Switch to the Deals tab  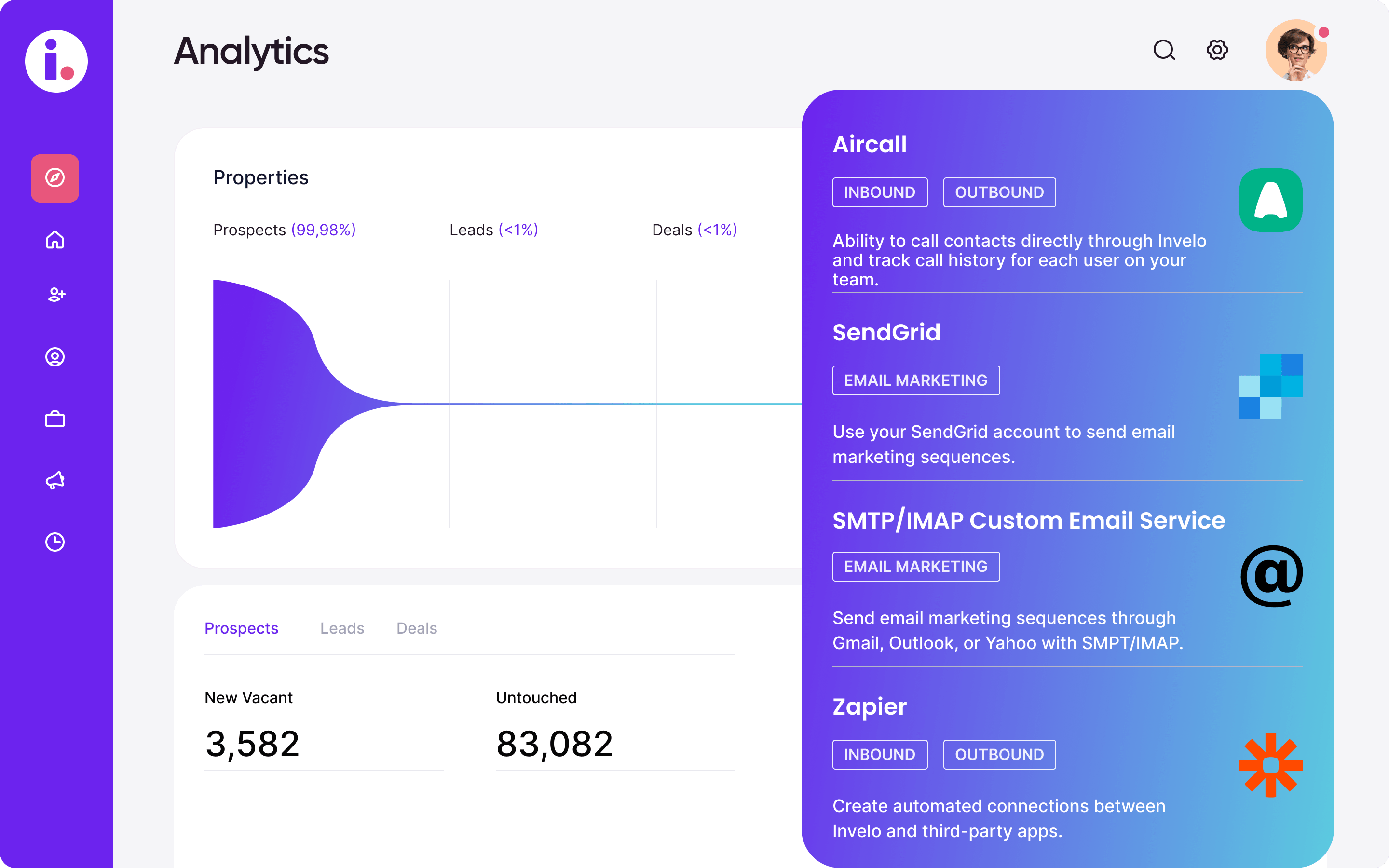[x=417, y=628]
